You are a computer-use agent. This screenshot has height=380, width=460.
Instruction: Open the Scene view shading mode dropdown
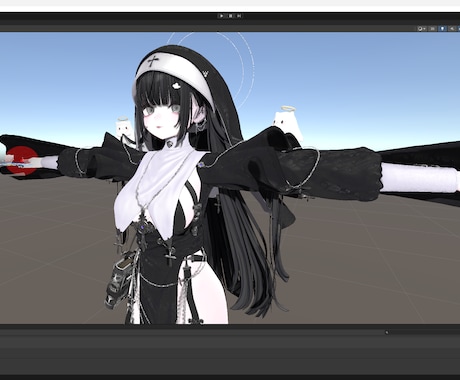coord(422,29)
